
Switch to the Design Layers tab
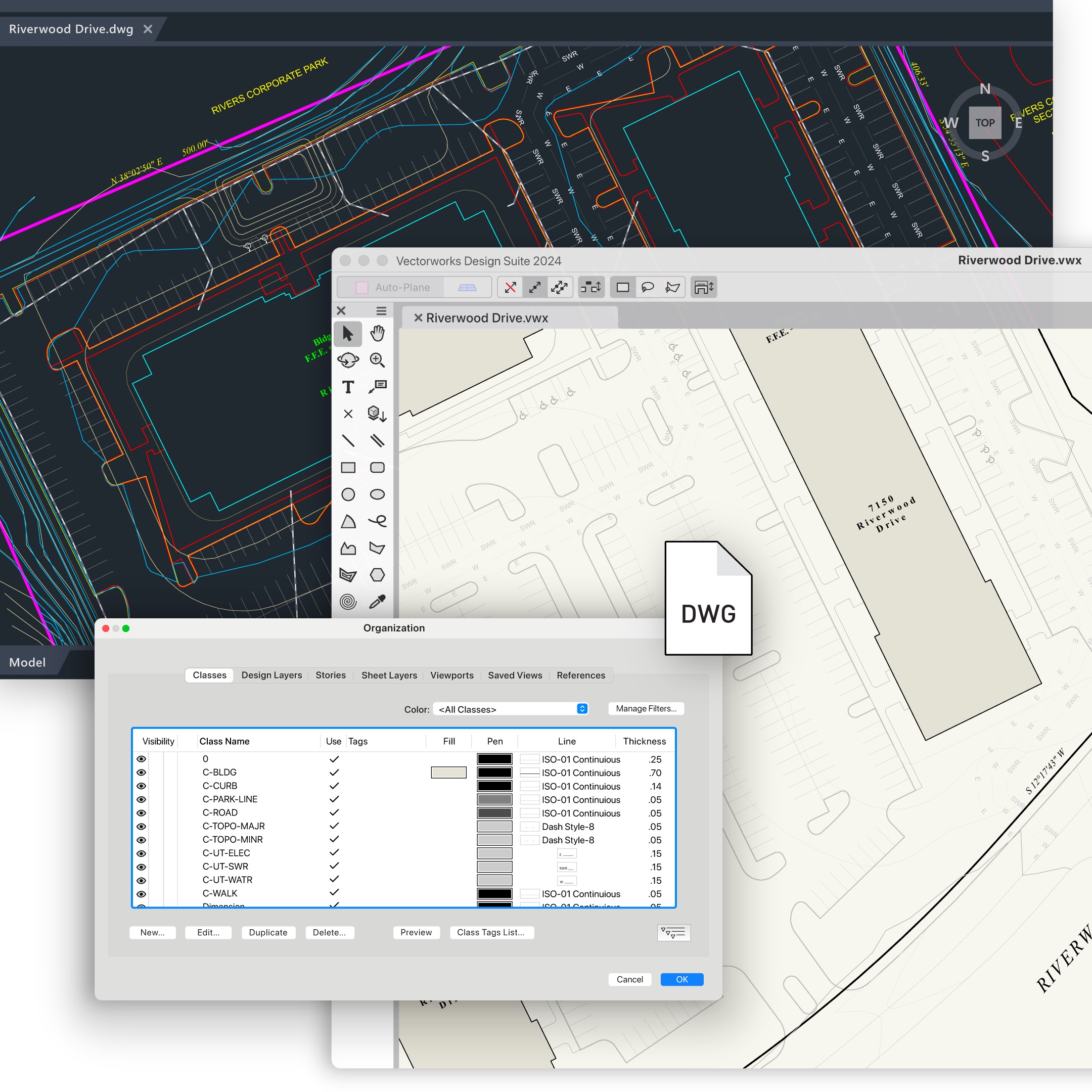[x=271, y=675]
